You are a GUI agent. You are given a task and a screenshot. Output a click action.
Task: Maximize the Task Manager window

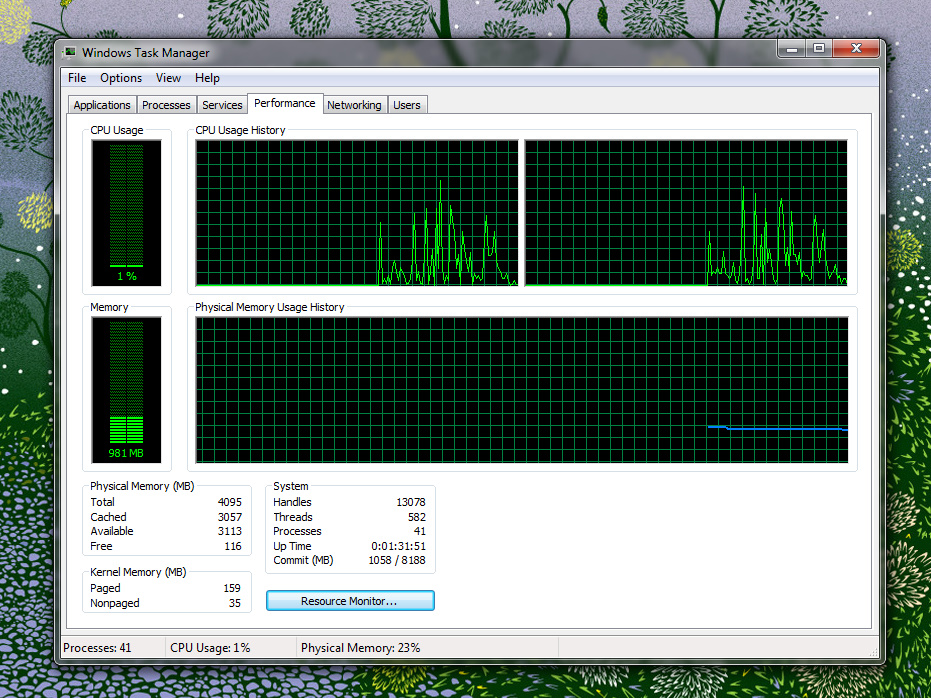point(819,49)
